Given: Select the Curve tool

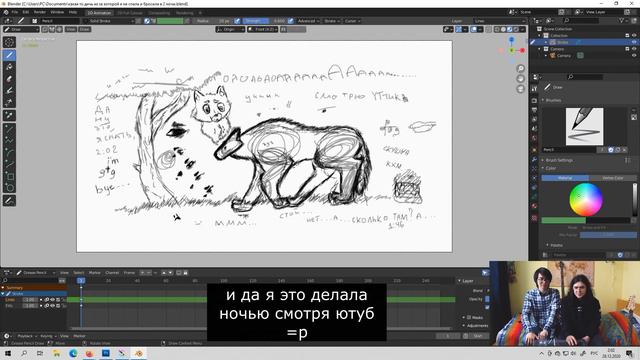Looking at the screenshot, I should [9, 164].
